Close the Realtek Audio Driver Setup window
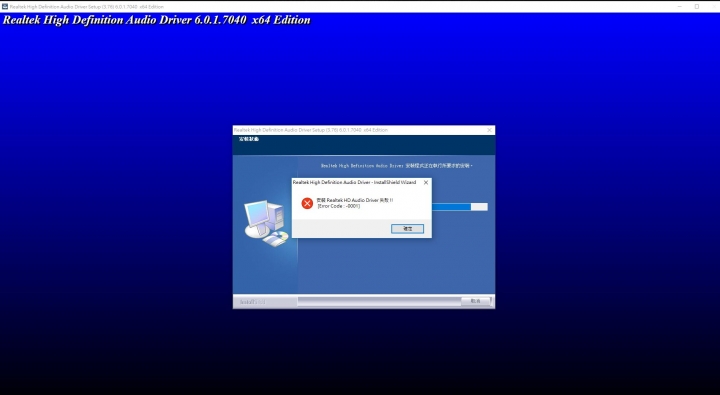 (489, 130)
